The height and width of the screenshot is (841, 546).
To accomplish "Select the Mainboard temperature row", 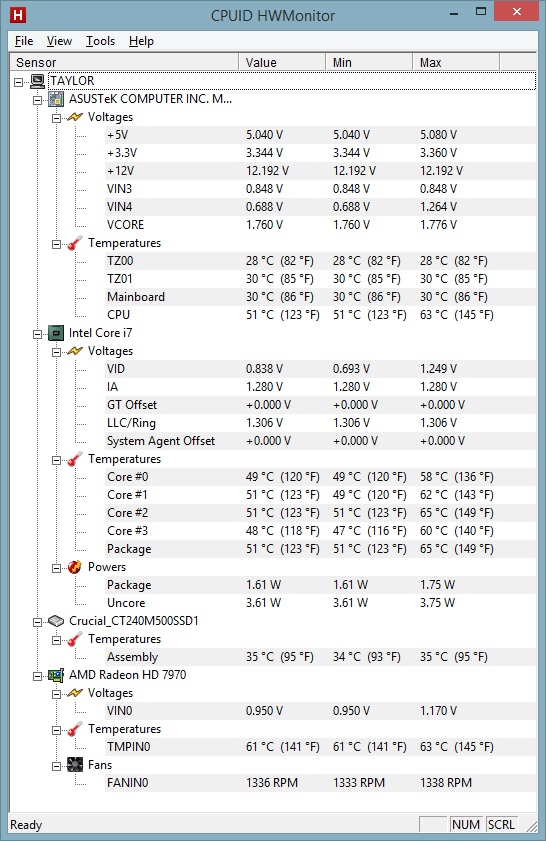I will coord(321,297).
